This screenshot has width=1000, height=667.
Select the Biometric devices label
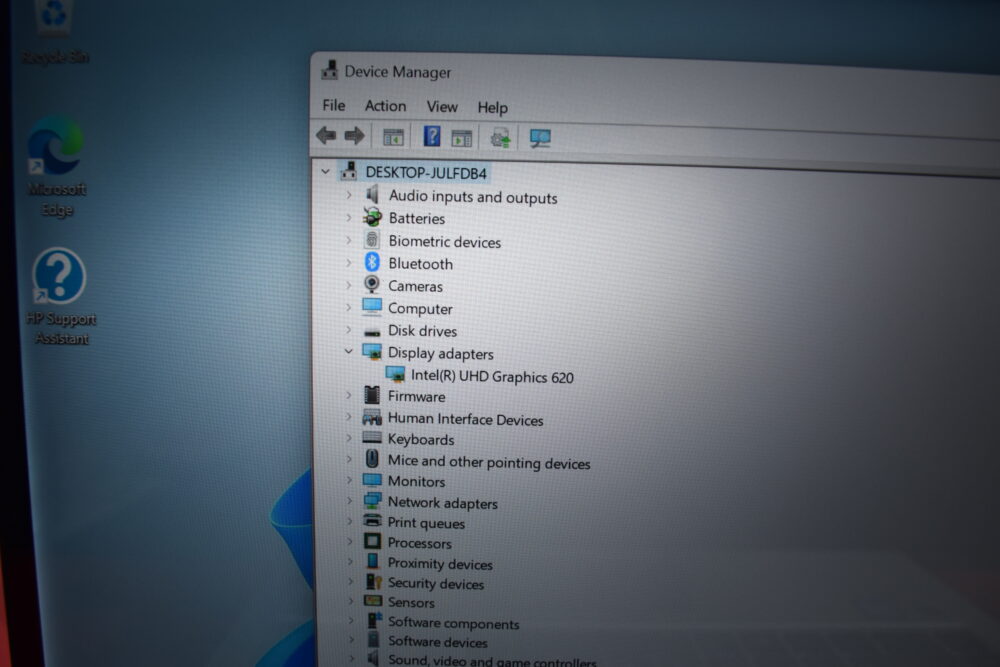point(445,242)
